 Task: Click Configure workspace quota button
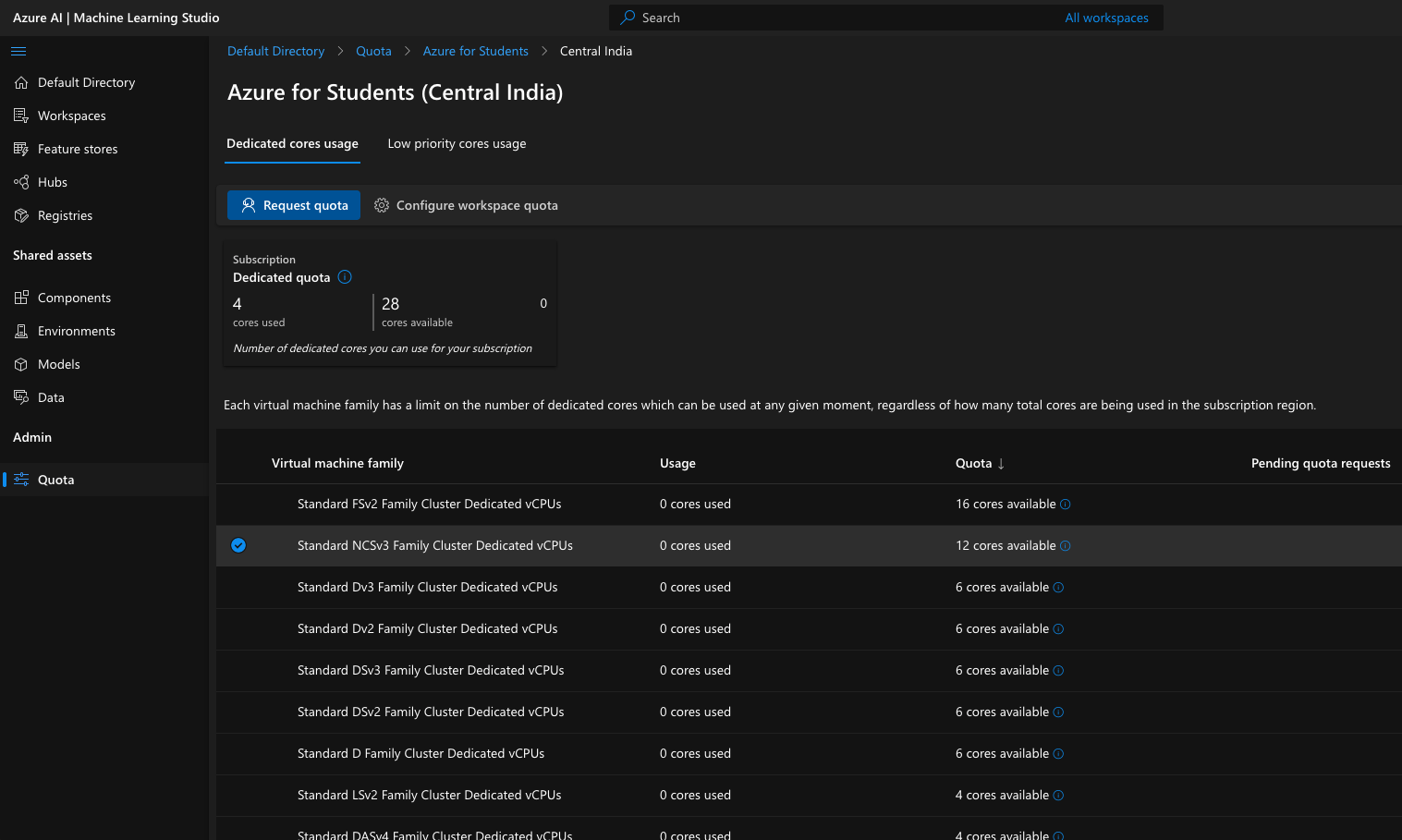[466, 205]
